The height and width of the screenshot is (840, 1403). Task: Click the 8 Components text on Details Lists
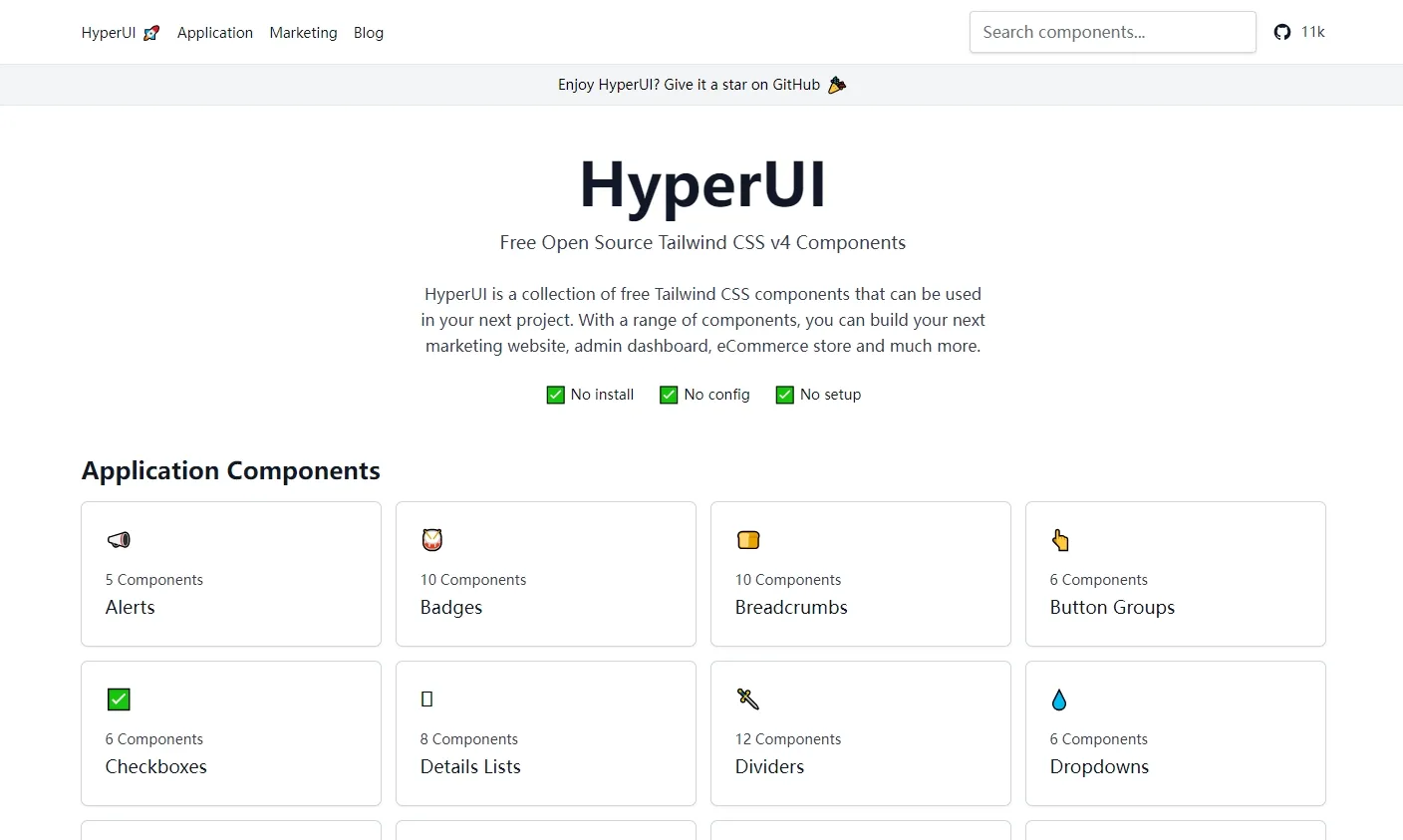coord(469,739)
